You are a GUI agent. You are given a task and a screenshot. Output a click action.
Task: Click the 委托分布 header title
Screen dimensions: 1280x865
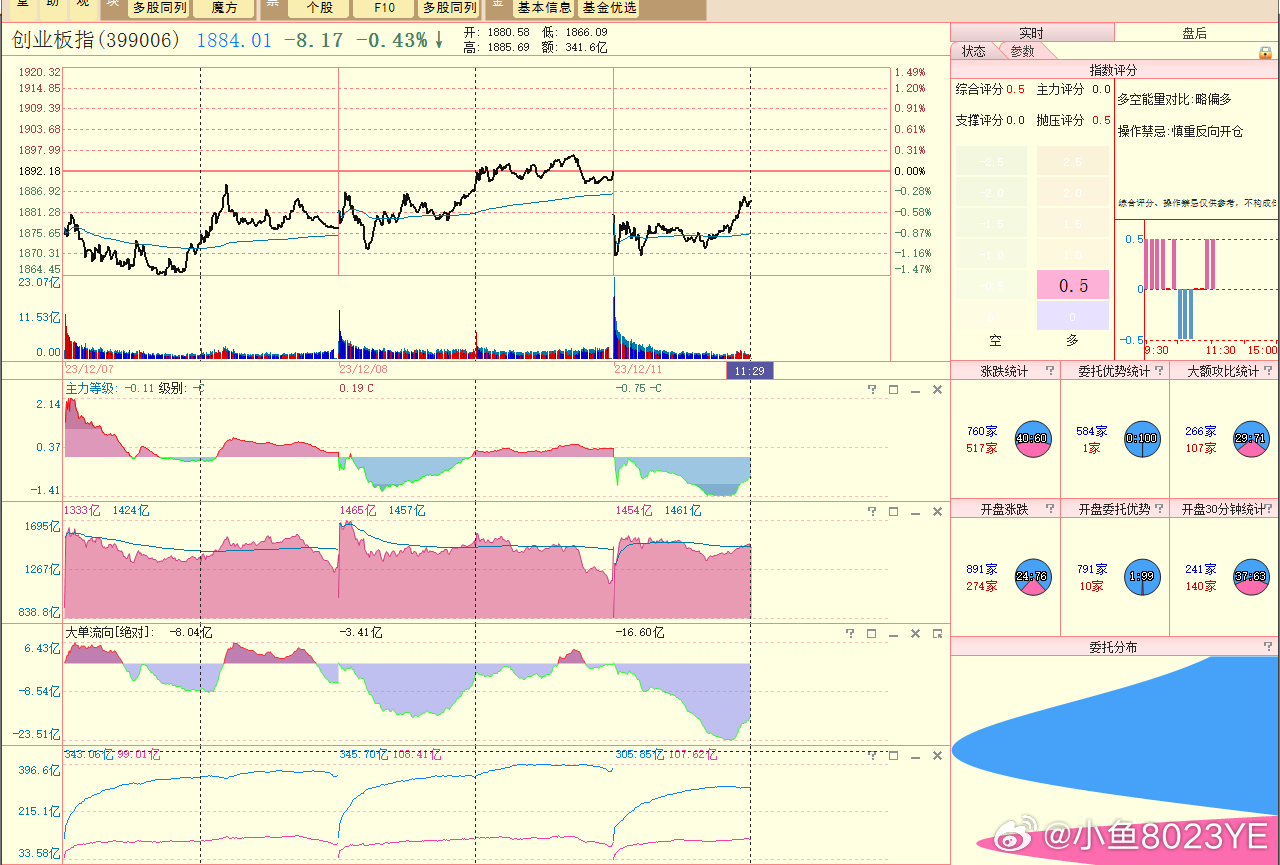pos(1113,647)
